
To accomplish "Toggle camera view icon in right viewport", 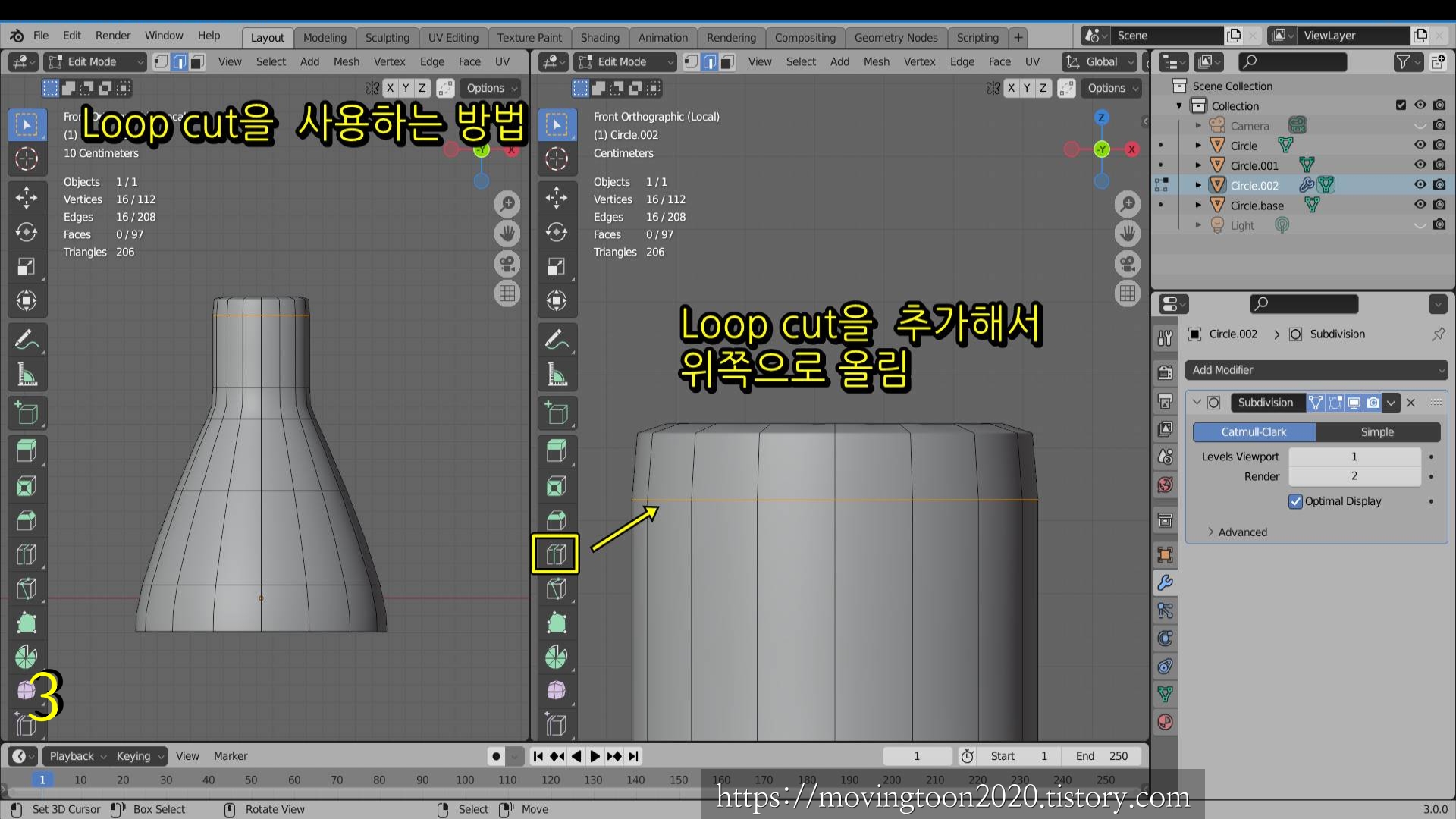I will [x=1128, y=263].
